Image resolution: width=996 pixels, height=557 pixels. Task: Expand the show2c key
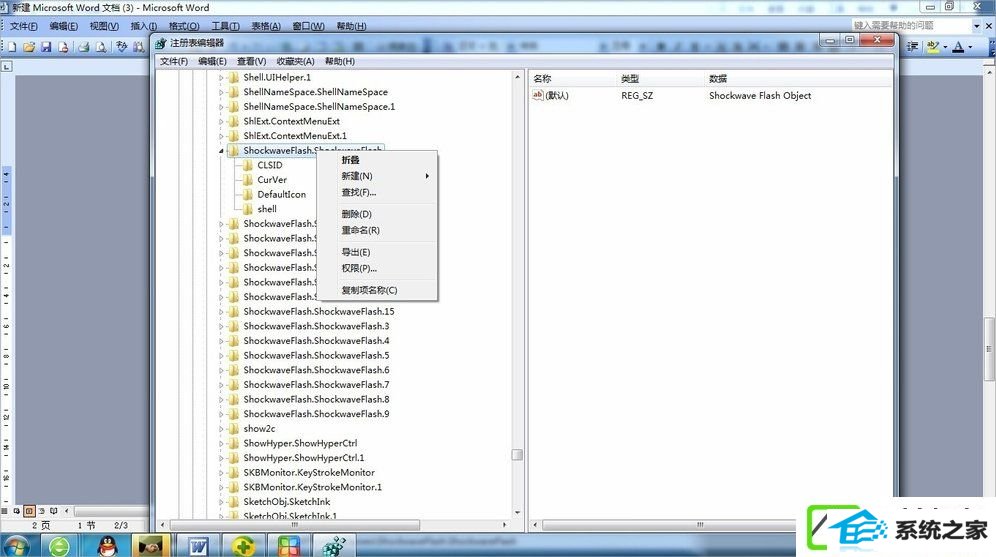pyautogui.click(x=221, y=429)
